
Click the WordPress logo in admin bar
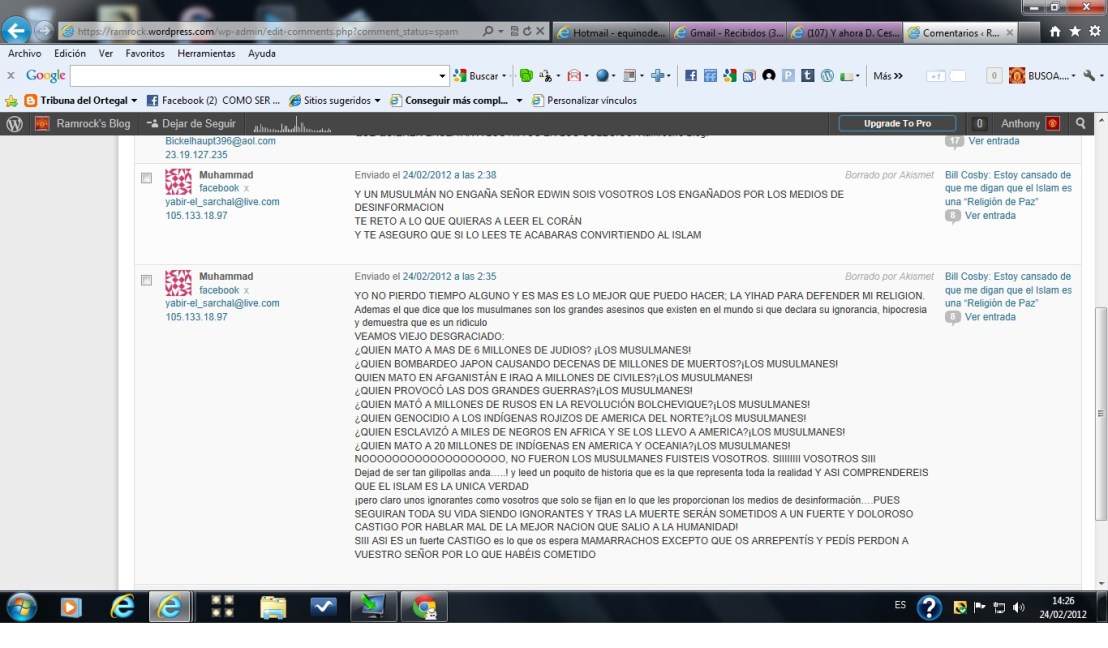14,124
